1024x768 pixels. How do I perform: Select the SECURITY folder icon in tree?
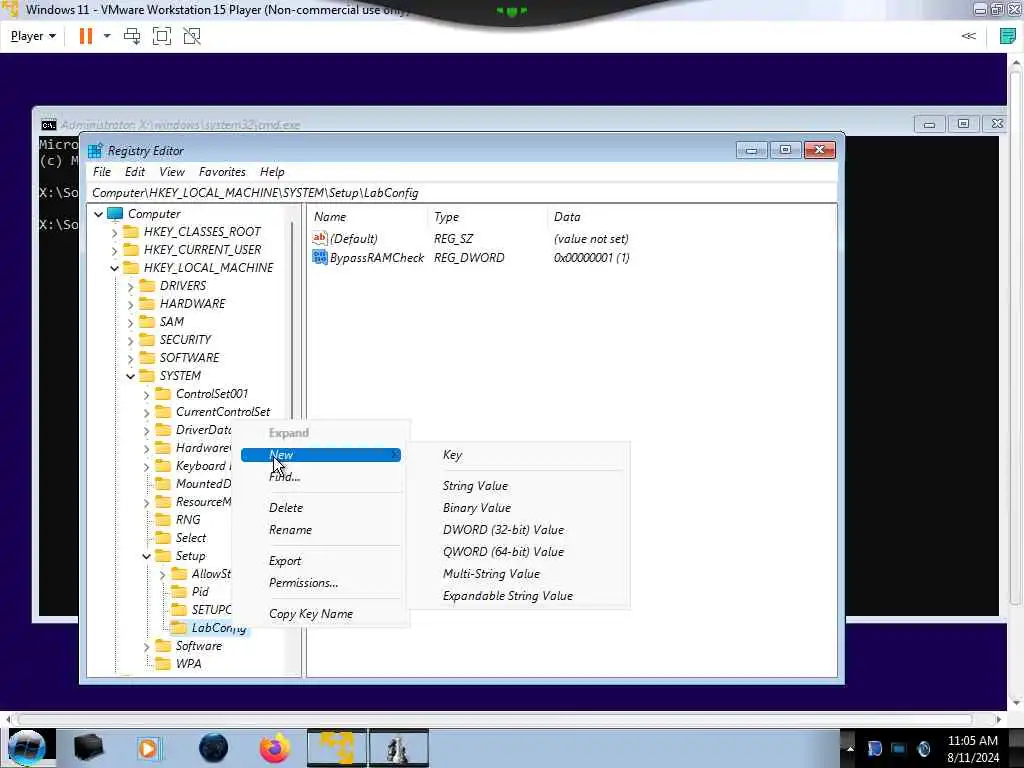point(148,340)
